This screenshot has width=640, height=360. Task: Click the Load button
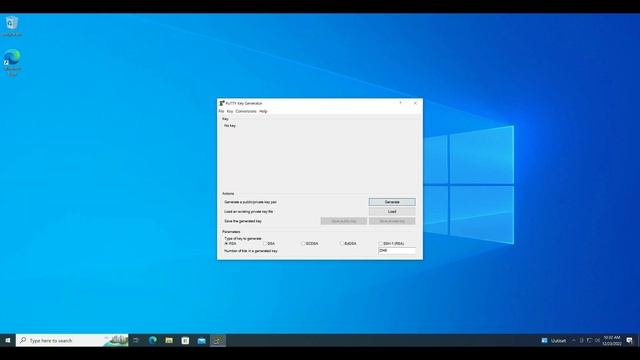(x=392, y=211)
